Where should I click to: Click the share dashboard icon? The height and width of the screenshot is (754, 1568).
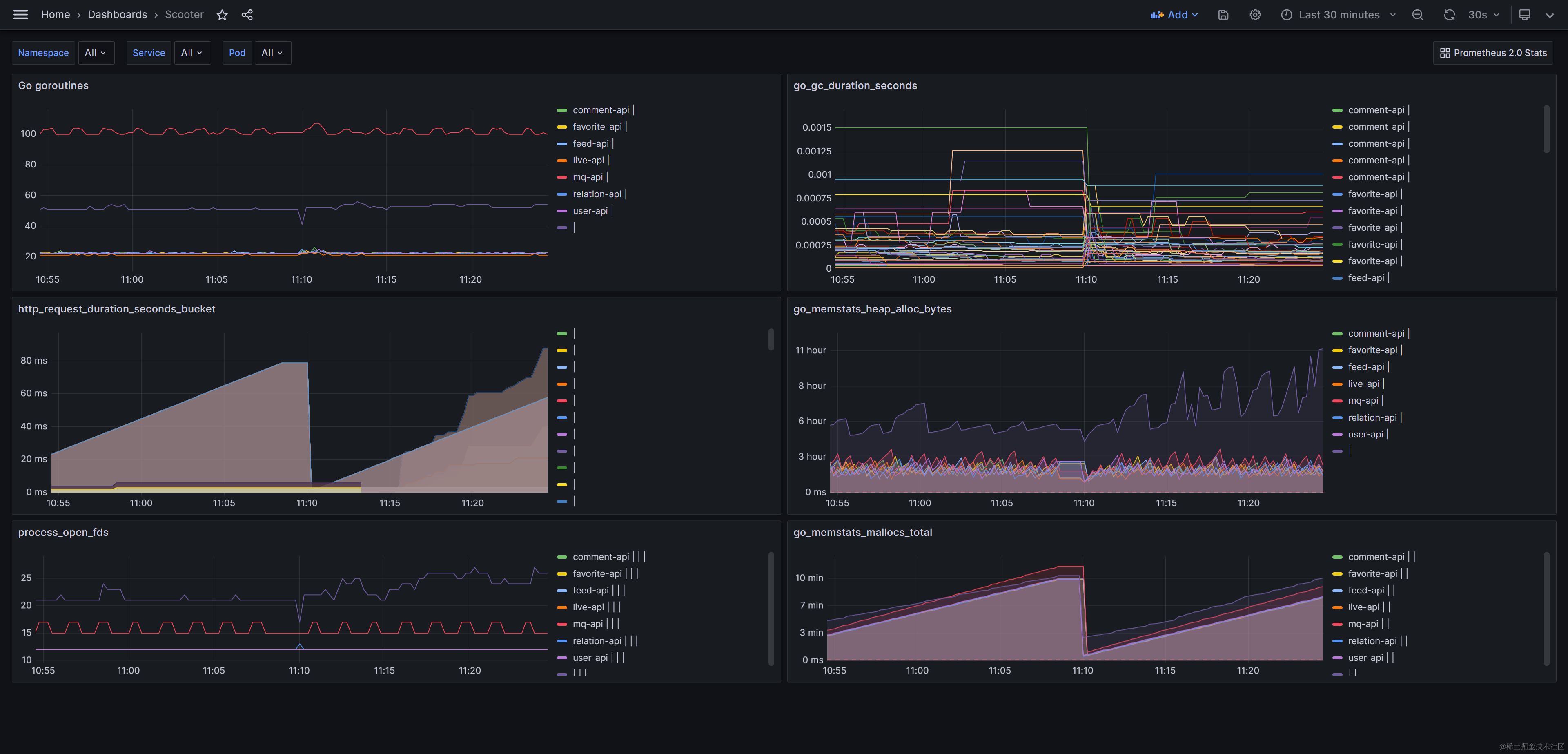click(x=247, y=15)
